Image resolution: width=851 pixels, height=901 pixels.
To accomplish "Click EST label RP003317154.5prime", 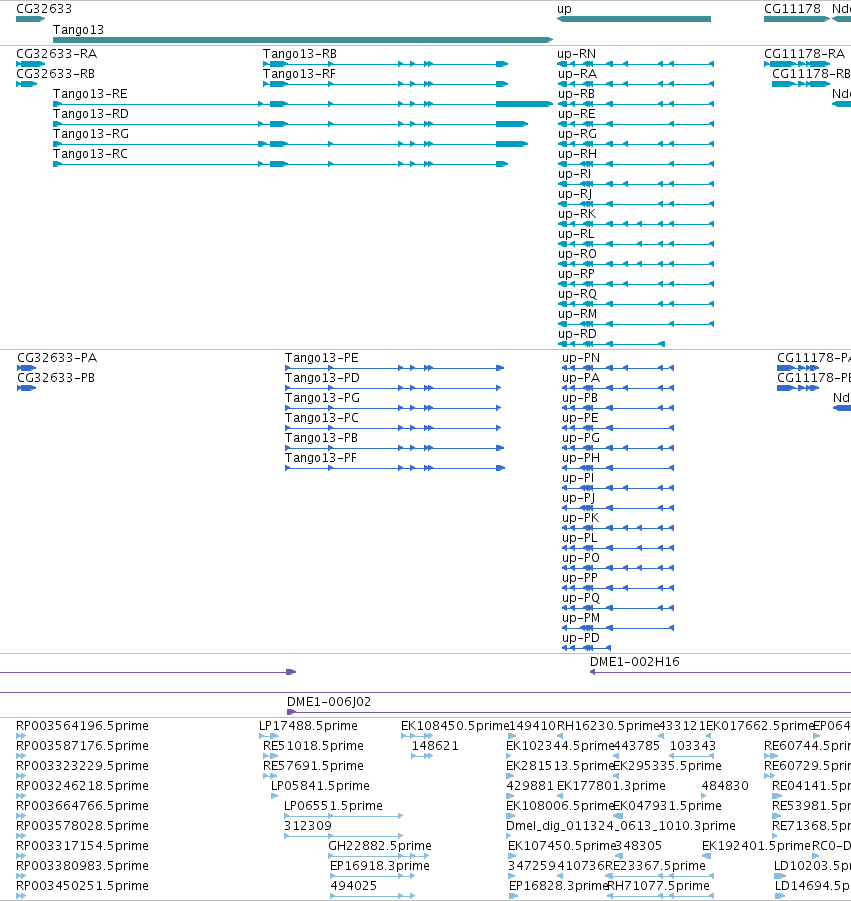I will click(82, 846).
